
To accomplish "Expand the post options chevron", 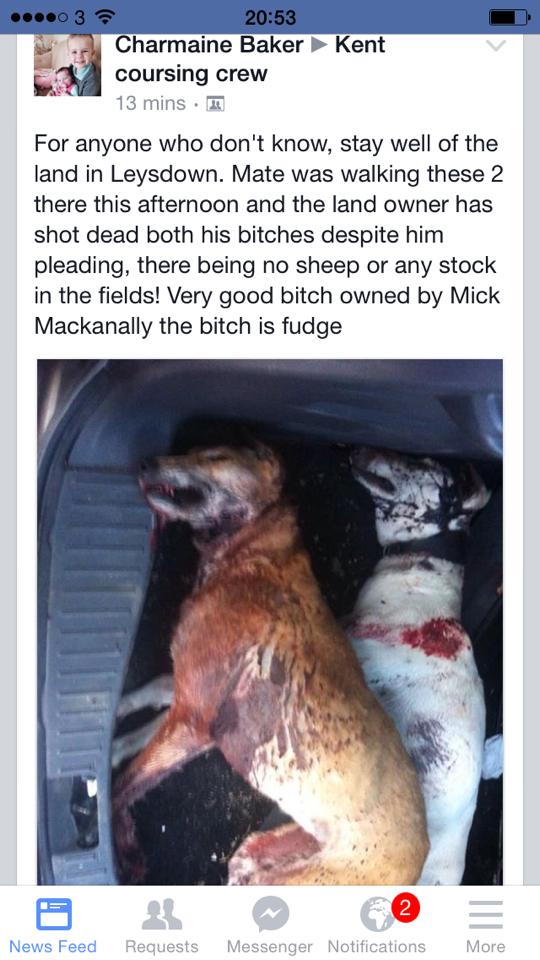I will pos(495,46).
